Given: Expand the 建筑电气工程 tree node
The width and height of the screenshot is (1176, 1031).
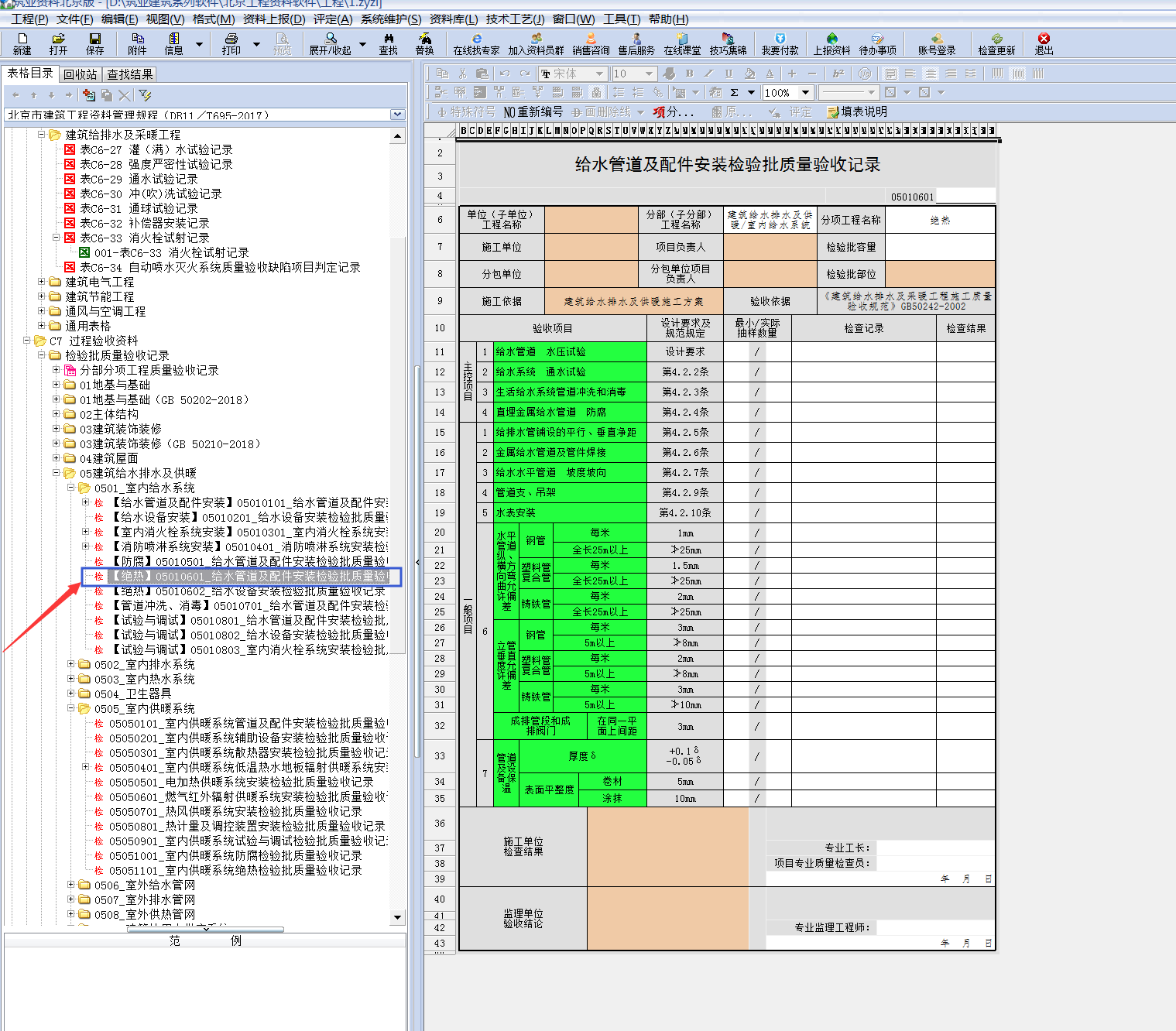Looking at the screenshot, I should click(42, 282).
